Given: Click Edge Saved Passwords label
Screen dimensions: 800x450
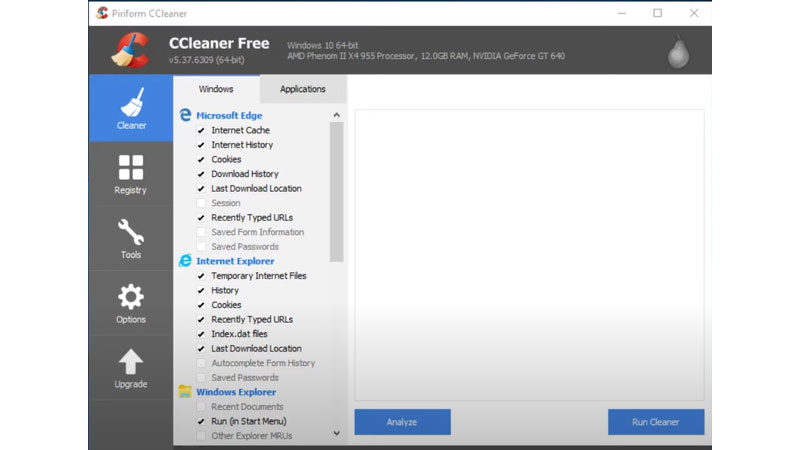Looking at the screenshot, I should click(x=245, y=246).
